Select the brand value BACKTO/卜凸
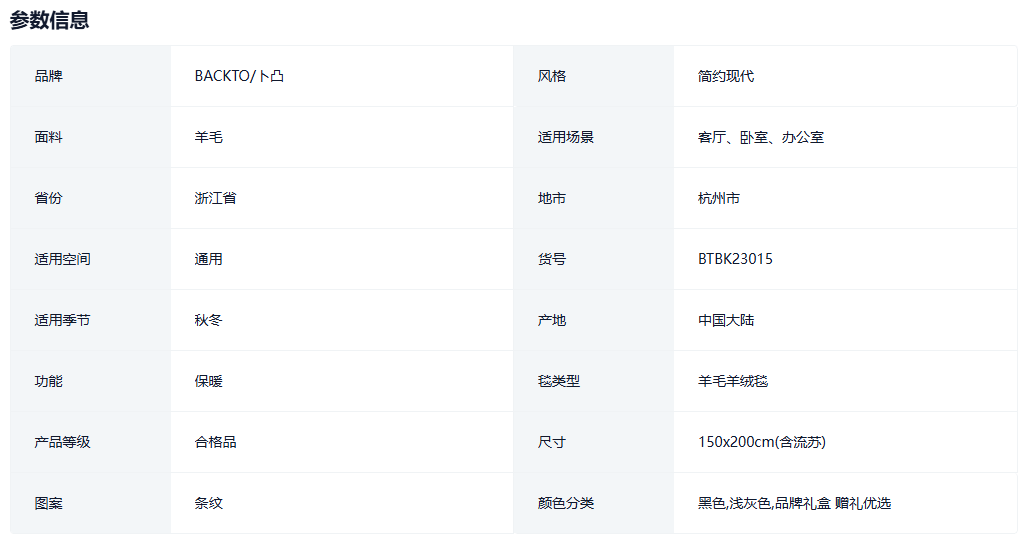The height and width of the screenshot is (544, 1024). (239, 76)
